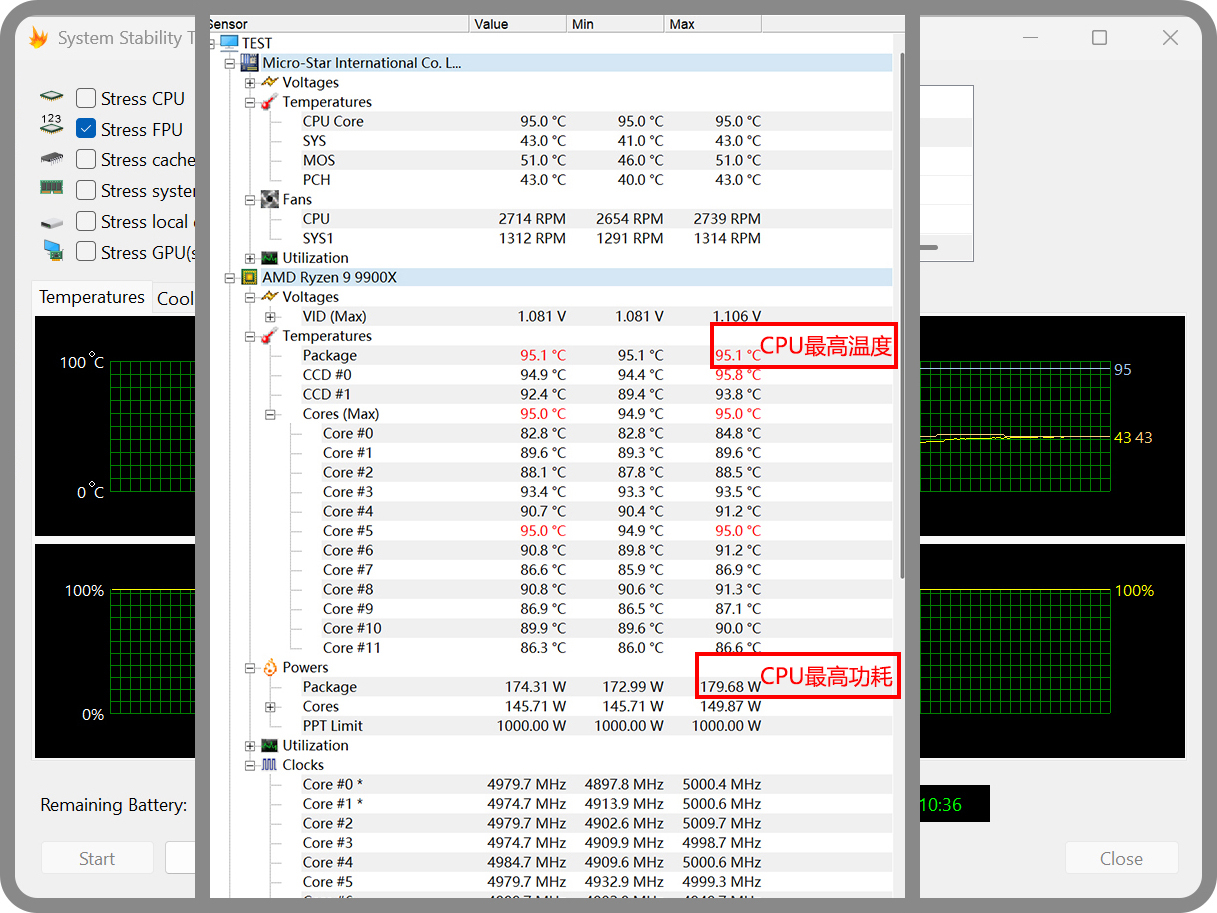Click the Close button at bottom right

click(x=1121, y=858)
